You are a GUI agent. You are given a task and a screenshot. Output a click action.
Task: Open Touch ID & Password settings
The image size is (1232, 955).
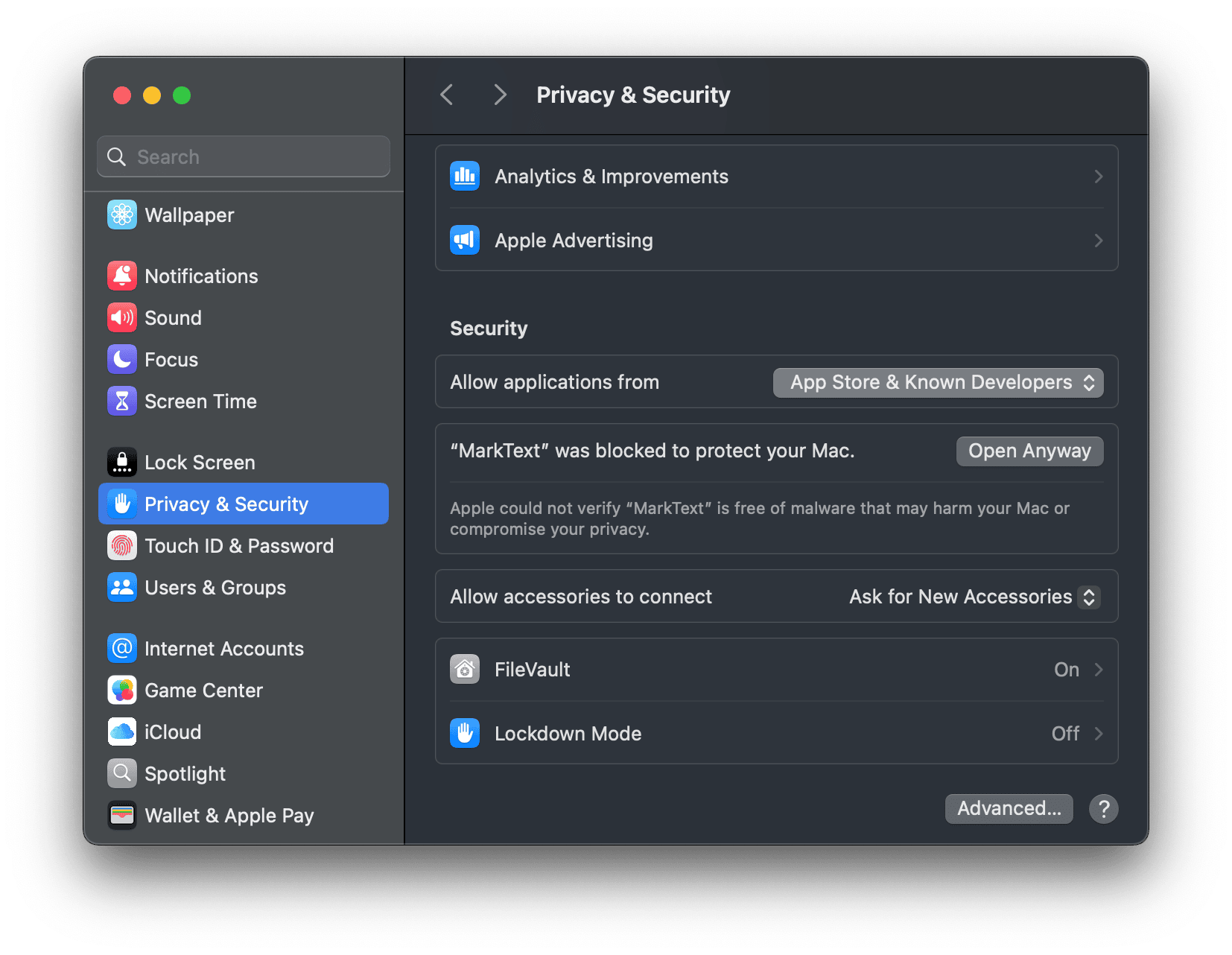(244, 546)
